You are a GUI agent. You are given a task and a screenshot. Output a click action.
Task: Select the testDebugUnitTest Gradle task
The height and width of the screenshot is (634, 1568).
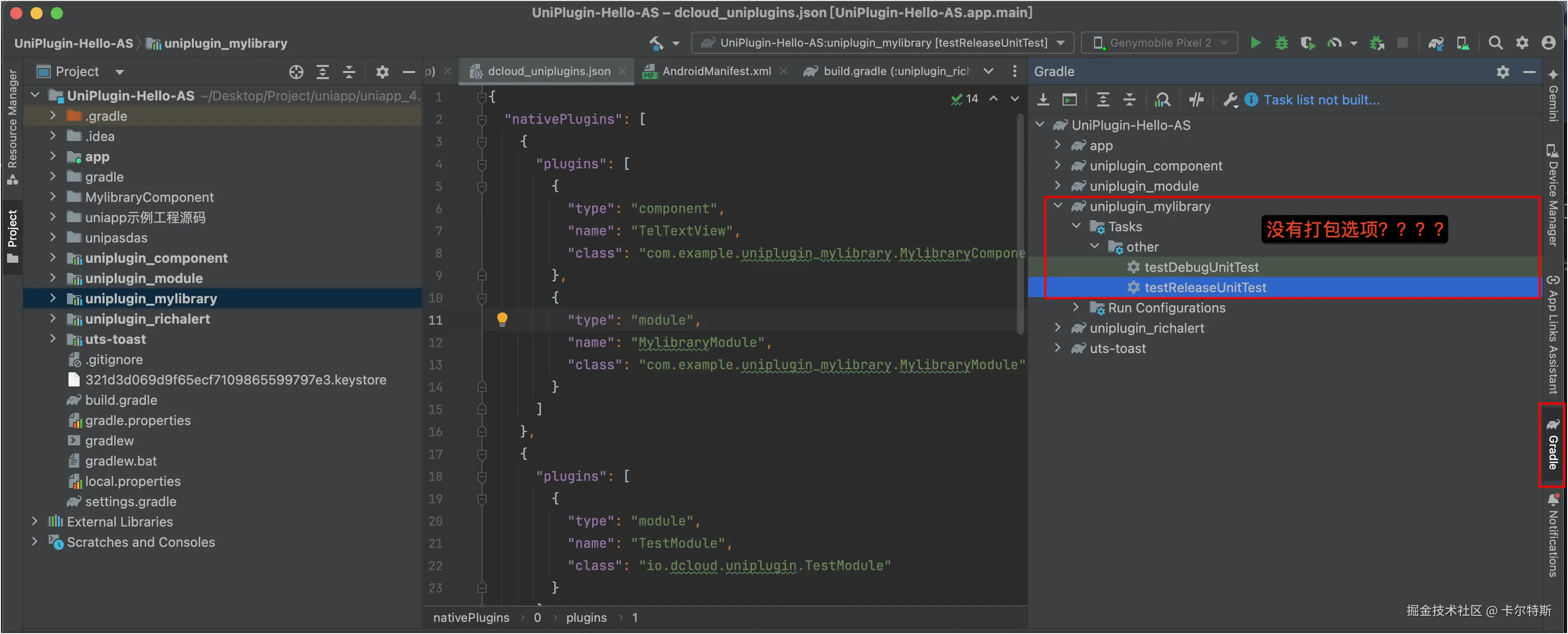(1201, 267)
